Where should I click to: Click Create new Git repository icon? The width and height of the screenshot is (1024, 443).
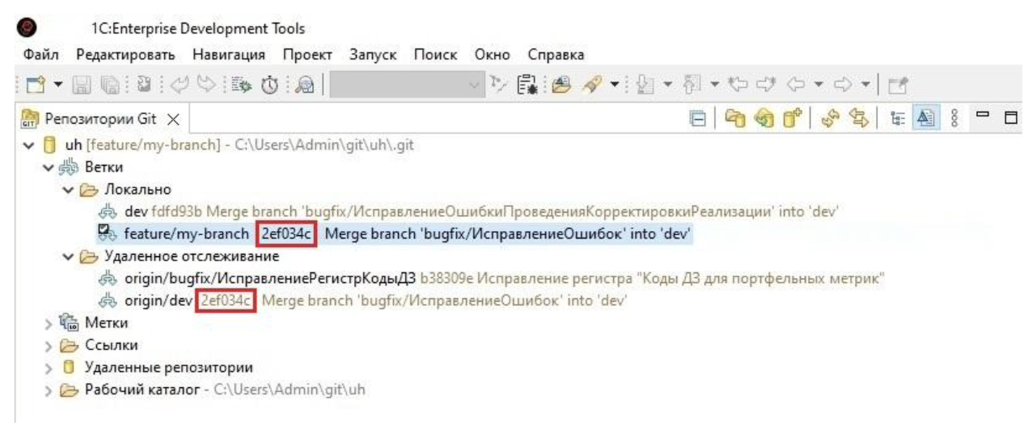(792, 119)
